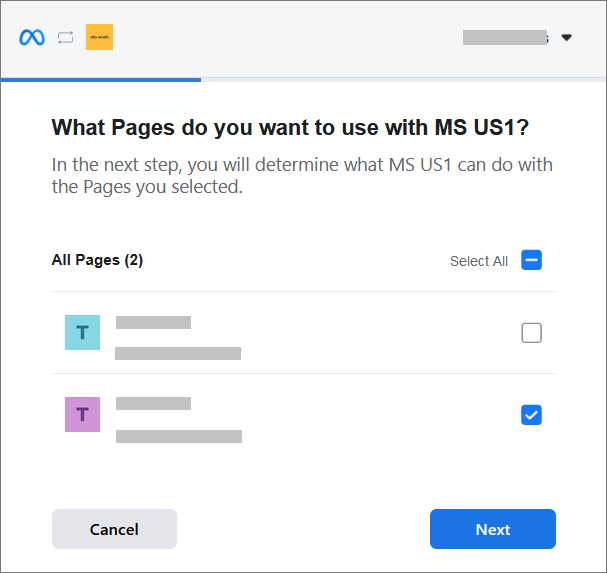Click the purple T page avatar

[x=82, y=414]
